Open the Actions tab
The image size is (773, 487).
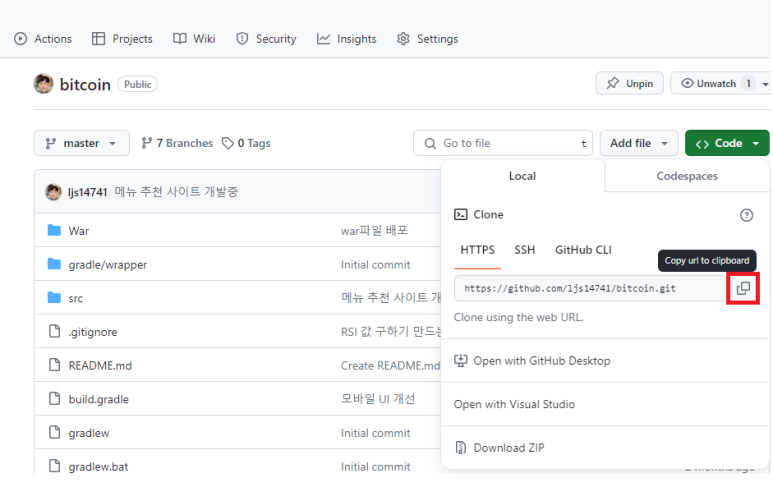(43, 38)
